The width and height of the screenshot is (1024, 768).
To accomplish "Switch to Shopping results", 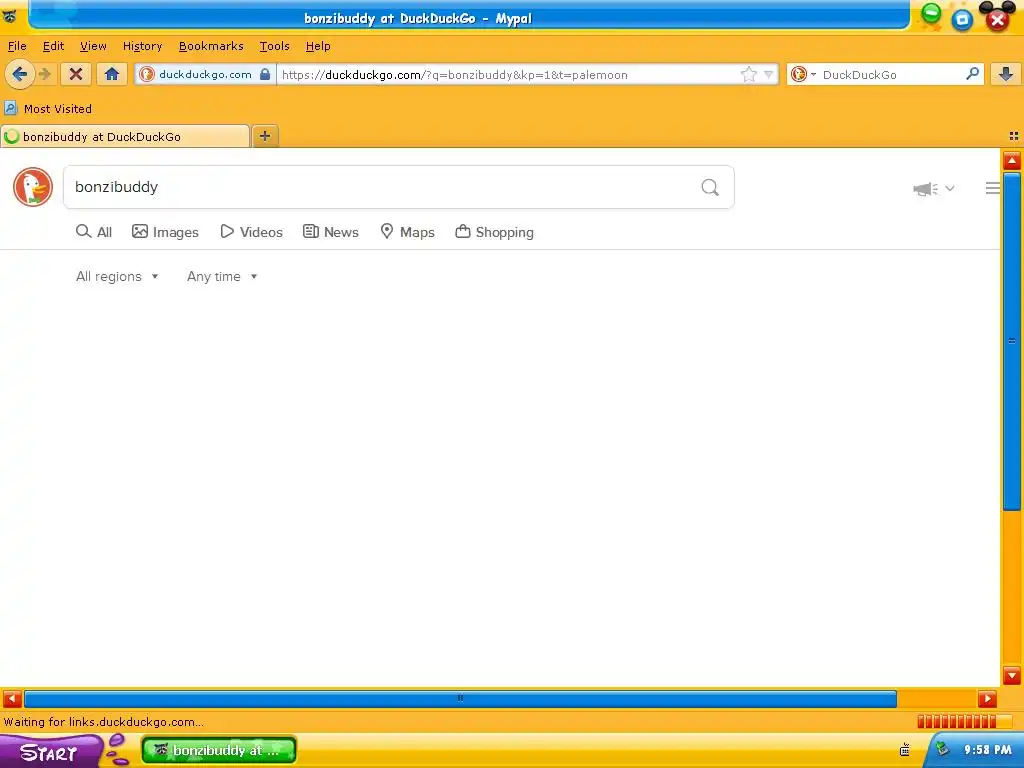I will coord(494,232).
